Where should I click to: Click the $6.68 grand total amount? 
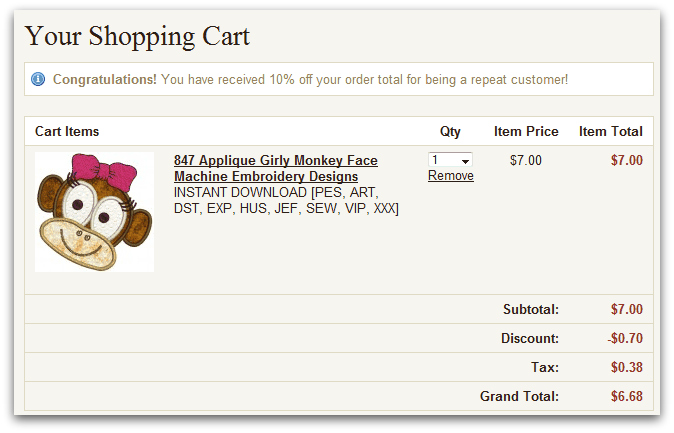[626, 396]
